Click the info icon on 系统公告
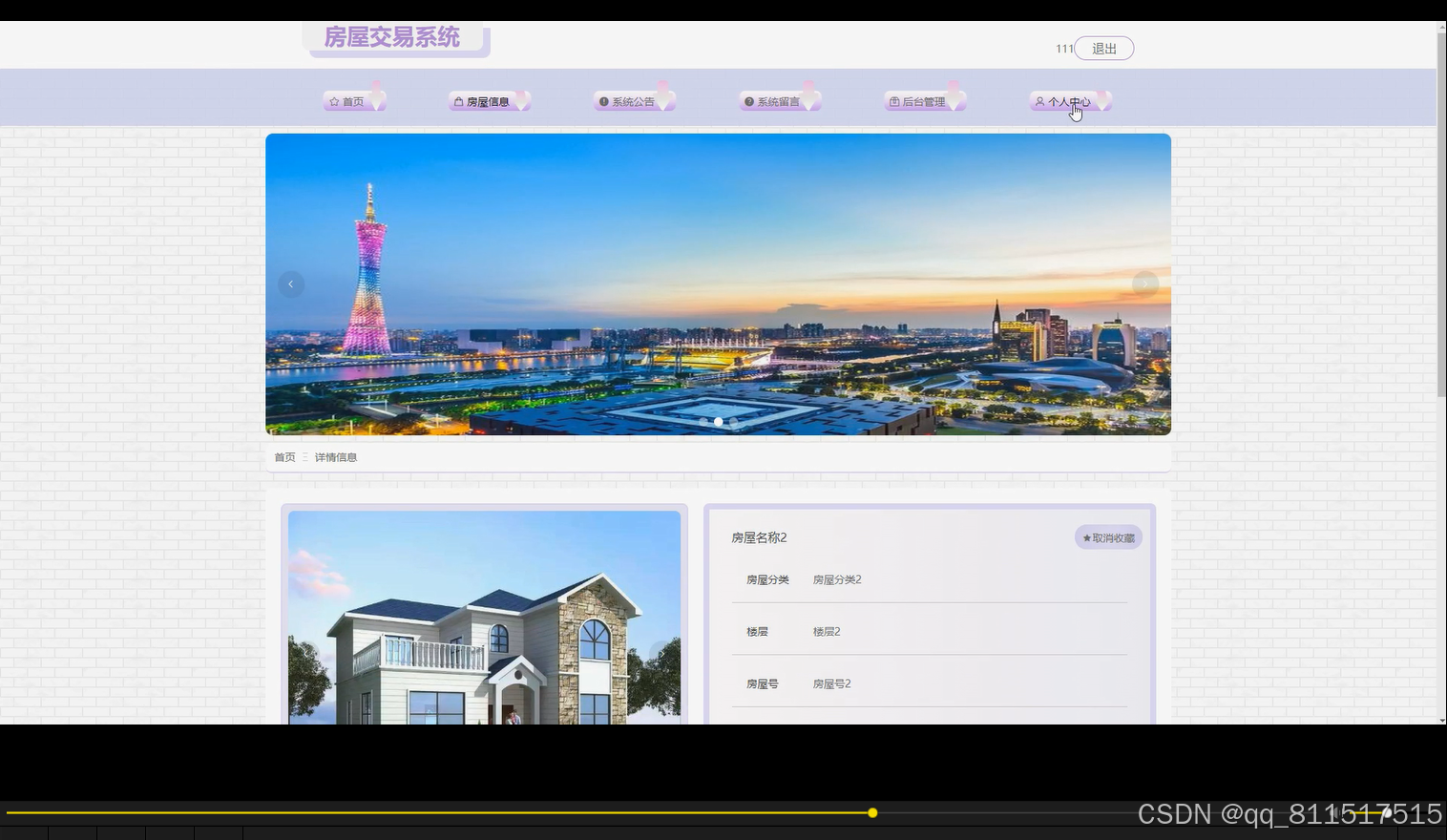The height and width of the screenshot is (840, 1447). click(603, 100)
